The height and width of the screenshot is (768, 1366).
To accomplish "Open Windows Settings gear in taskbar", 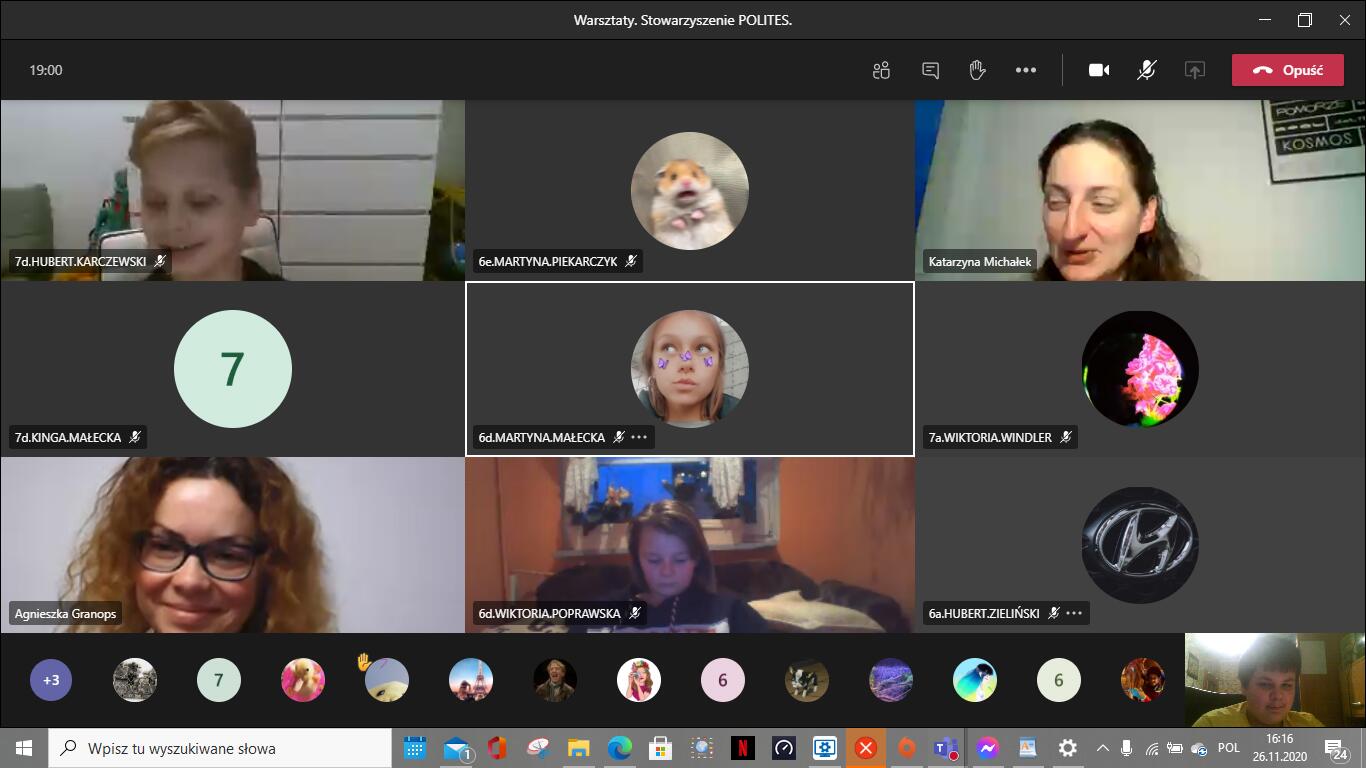I will tap(1067, 748).
